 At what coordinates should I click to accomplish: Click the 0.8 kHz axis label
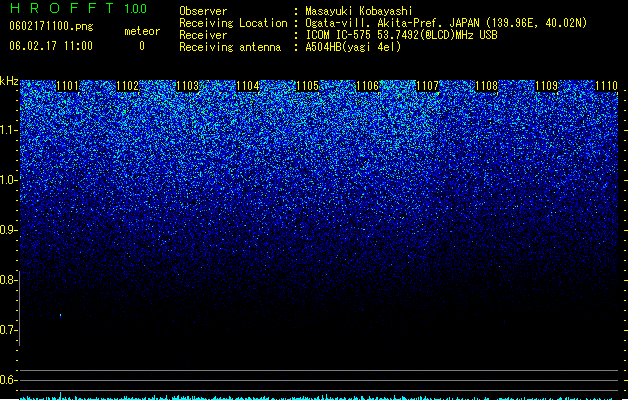point(8,280)
